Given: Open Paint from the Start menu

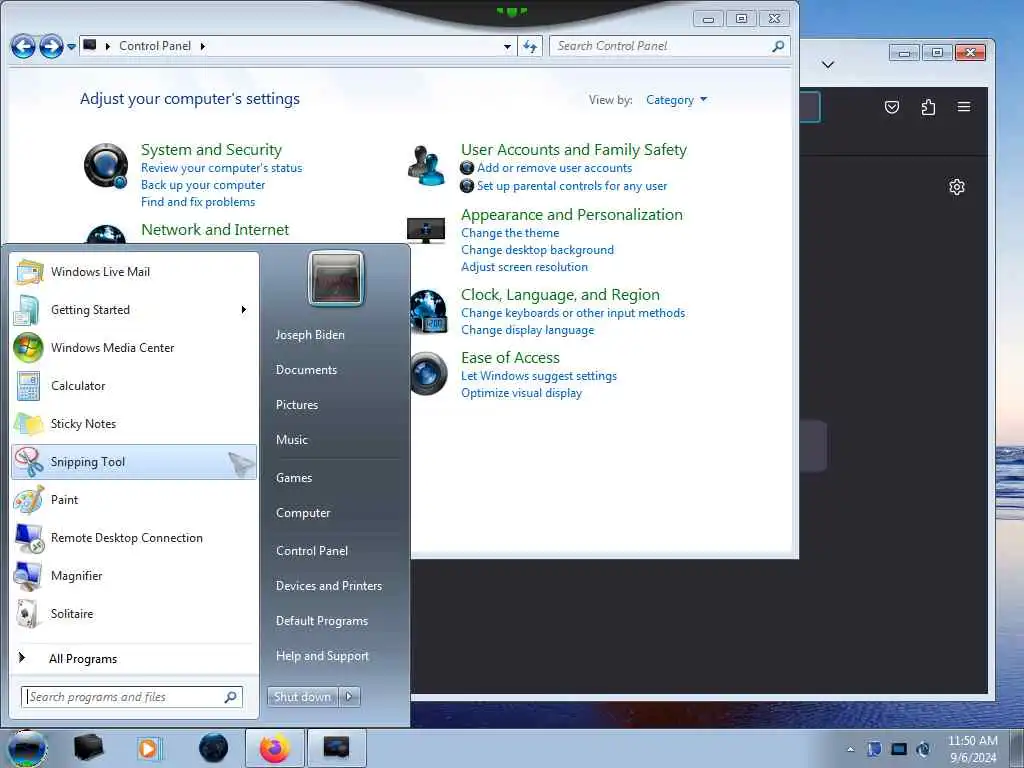Looking at the screenshot, I should (134, 500).
